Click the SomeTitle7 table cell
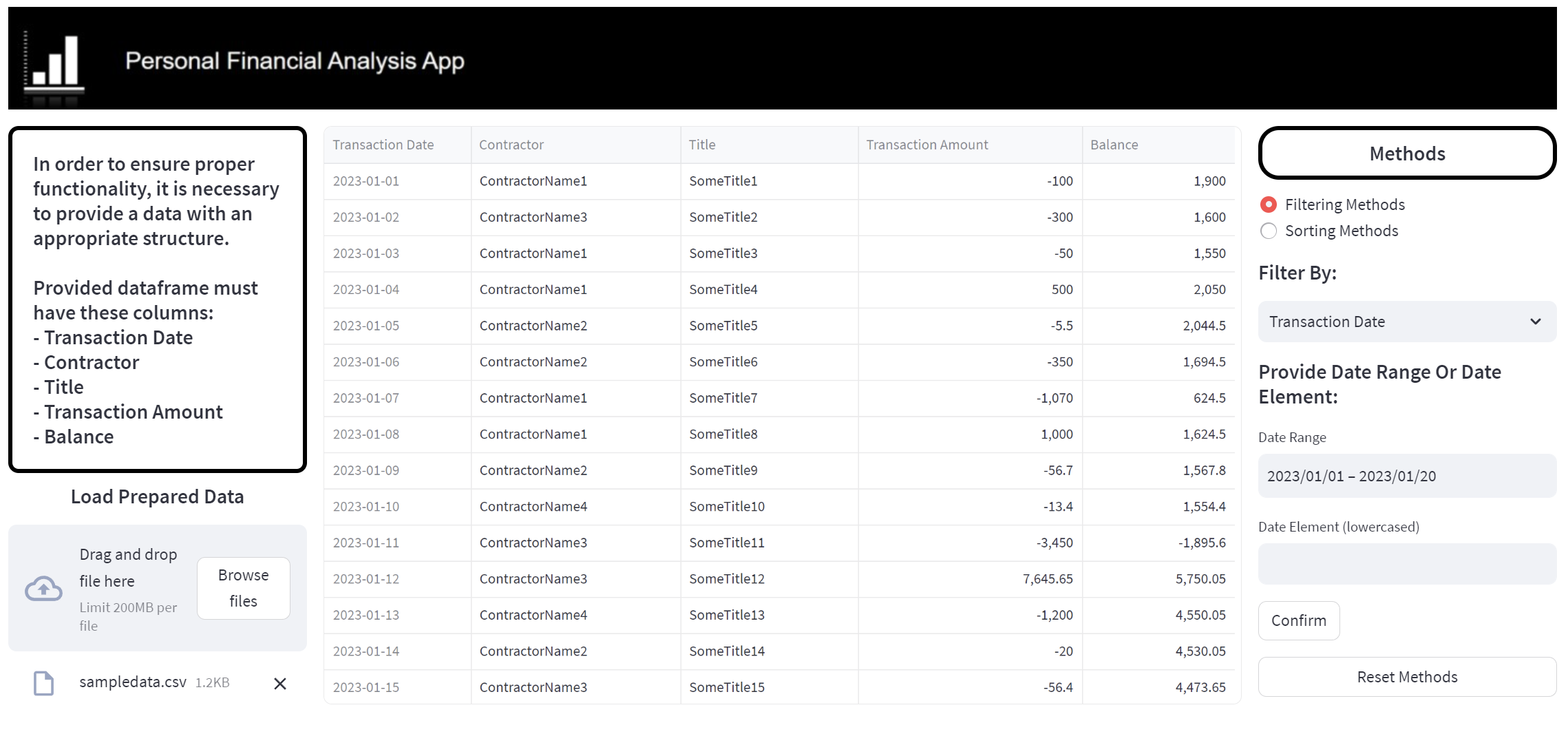Viewport: 1568px width, 734px height. (723, 398)
